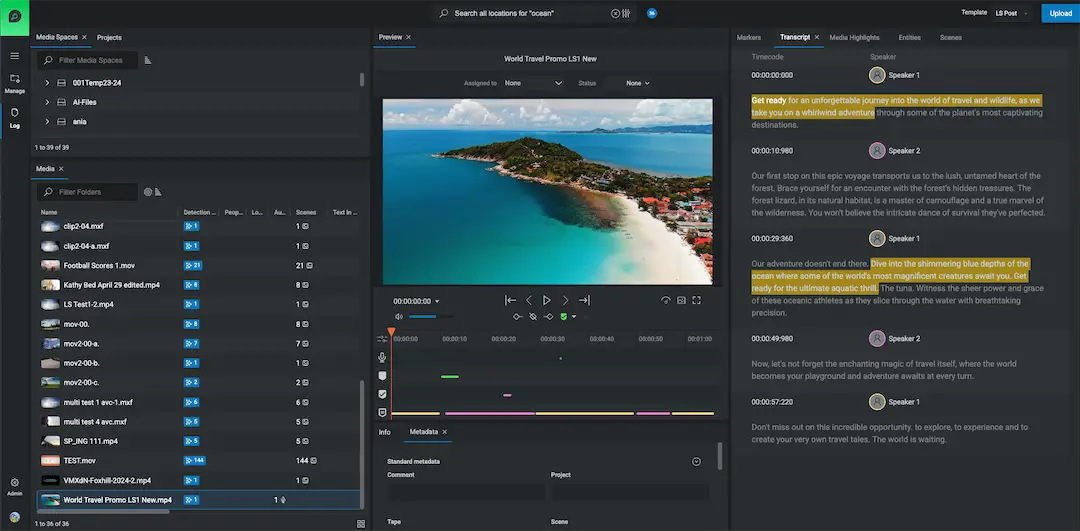Open search filter settings icon
The height and width of the screenshot is (531, 1080).
[x=626, y=13]
